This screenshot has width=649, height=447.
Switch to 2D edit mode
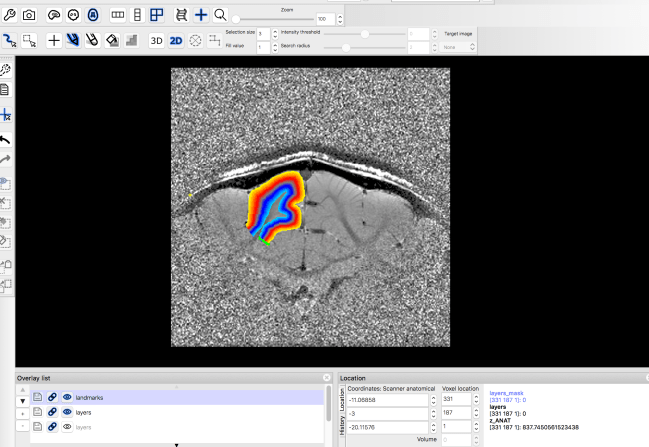176,41
